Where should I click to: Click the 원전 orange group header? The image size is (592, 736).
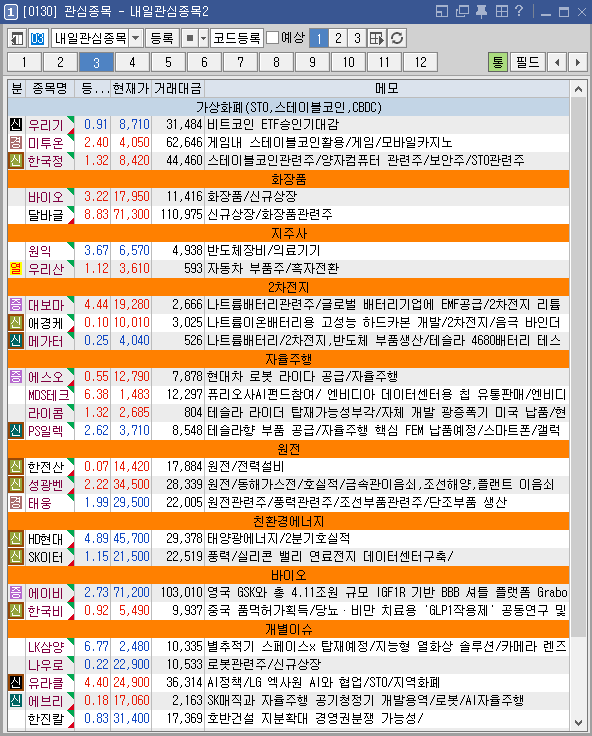point(288,449)
